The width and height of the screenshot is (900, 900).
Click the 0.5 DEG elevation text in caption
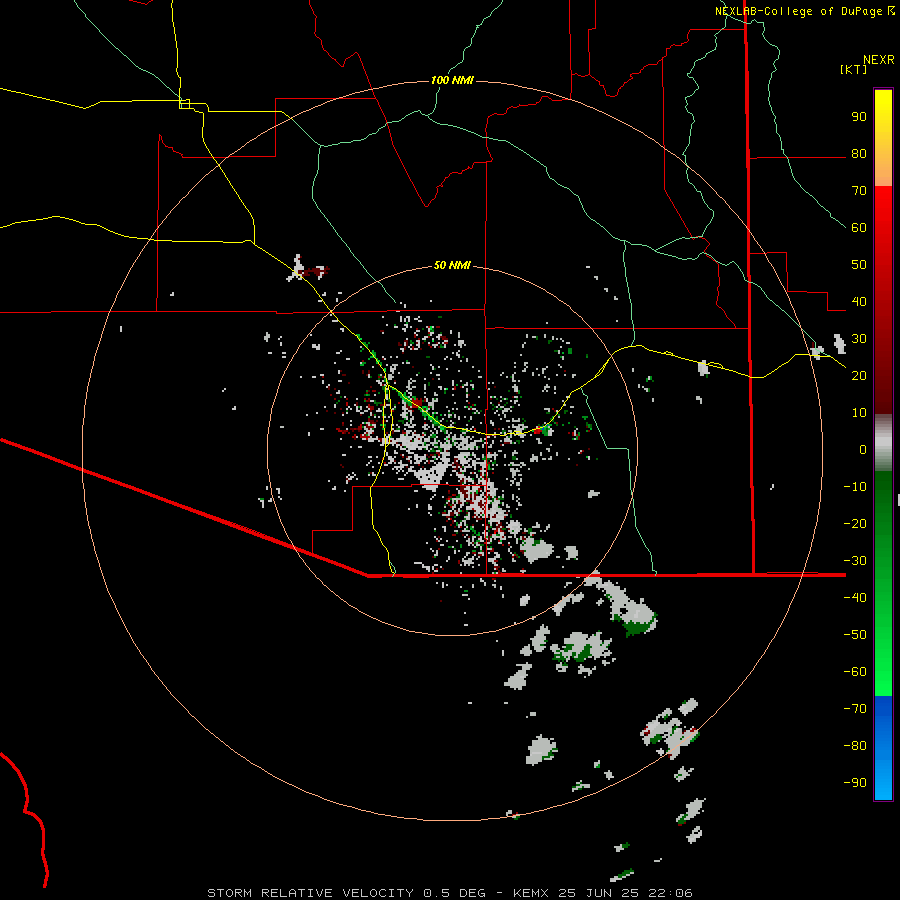[x=455, y=893]
